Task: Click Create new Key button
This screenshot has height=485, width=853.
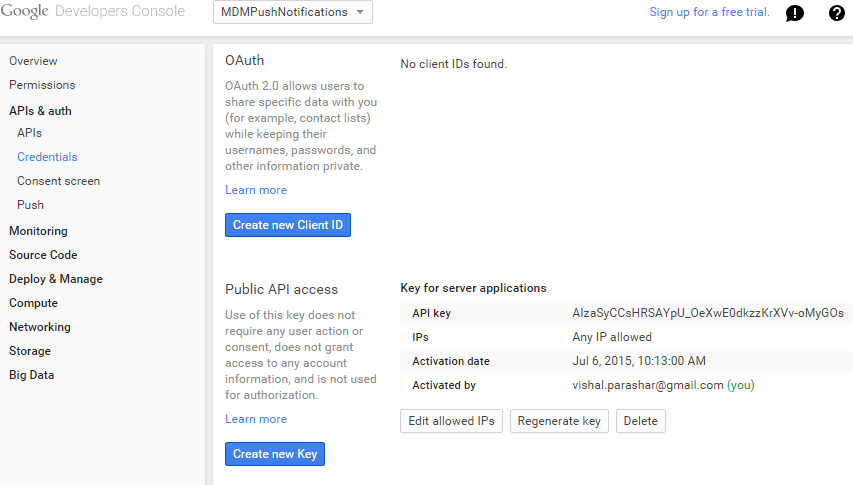Action: [275, 454]
